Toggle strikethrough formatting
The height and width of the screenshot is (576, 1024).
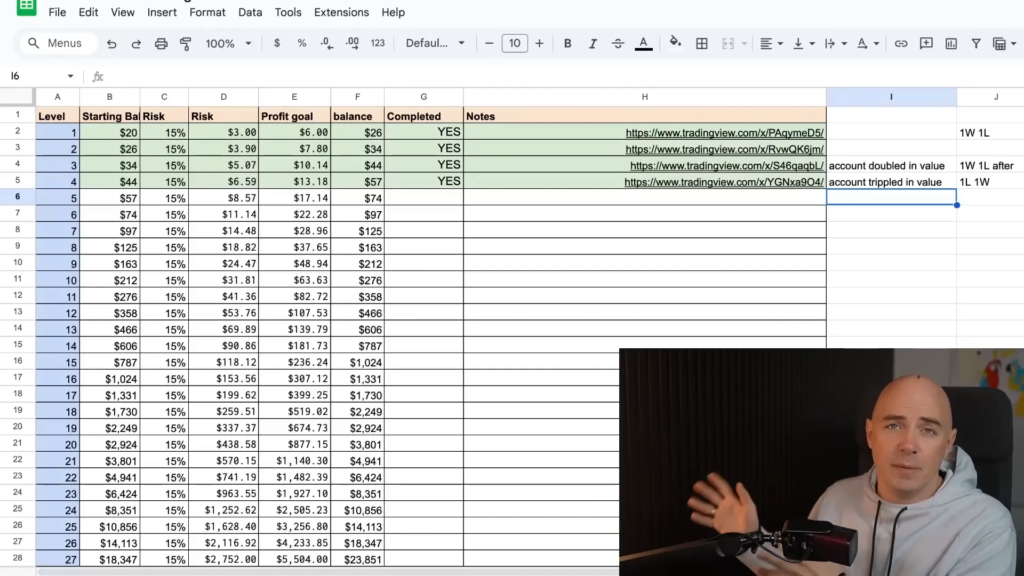[618, 44]
